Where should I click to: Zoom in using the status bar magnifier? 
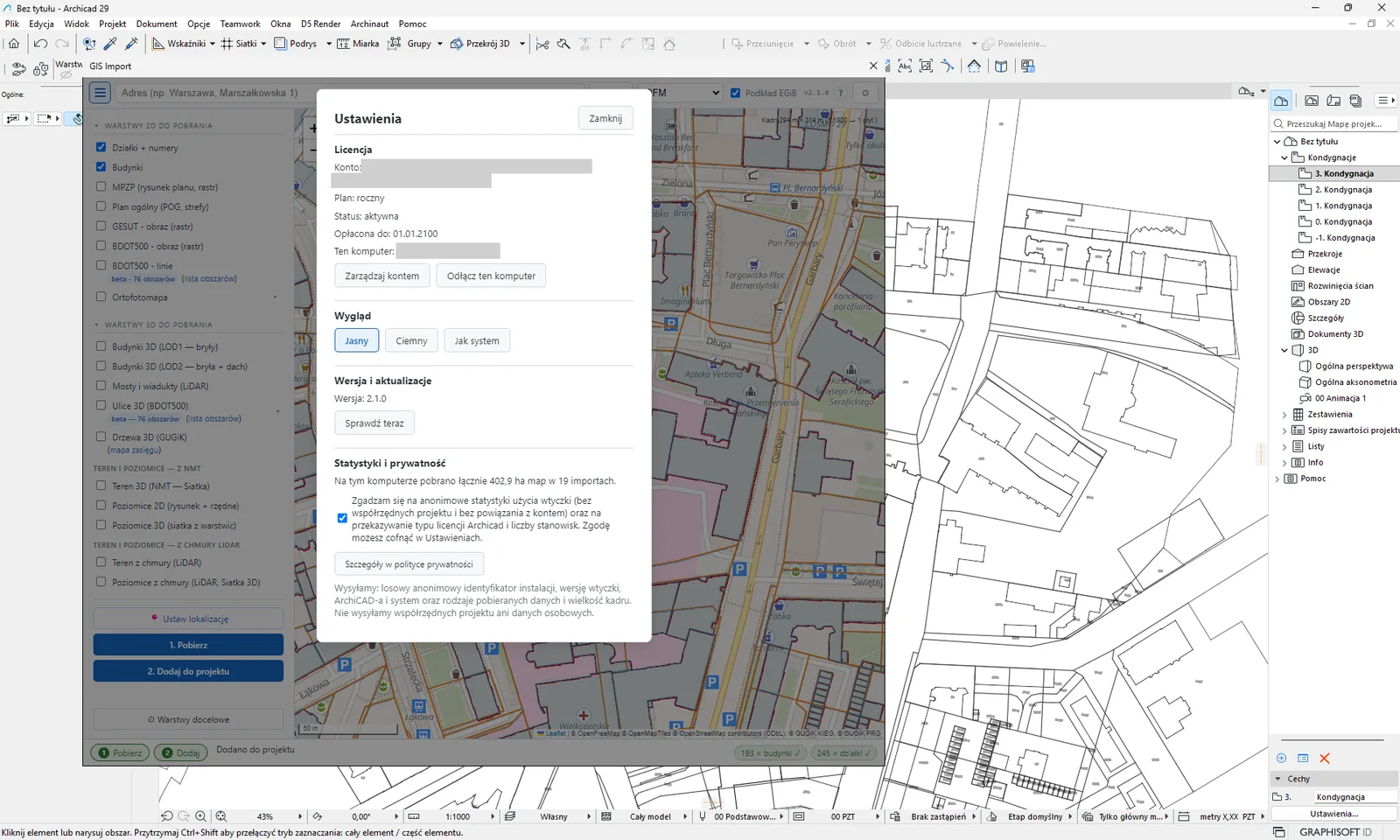[x=201, y=816]
